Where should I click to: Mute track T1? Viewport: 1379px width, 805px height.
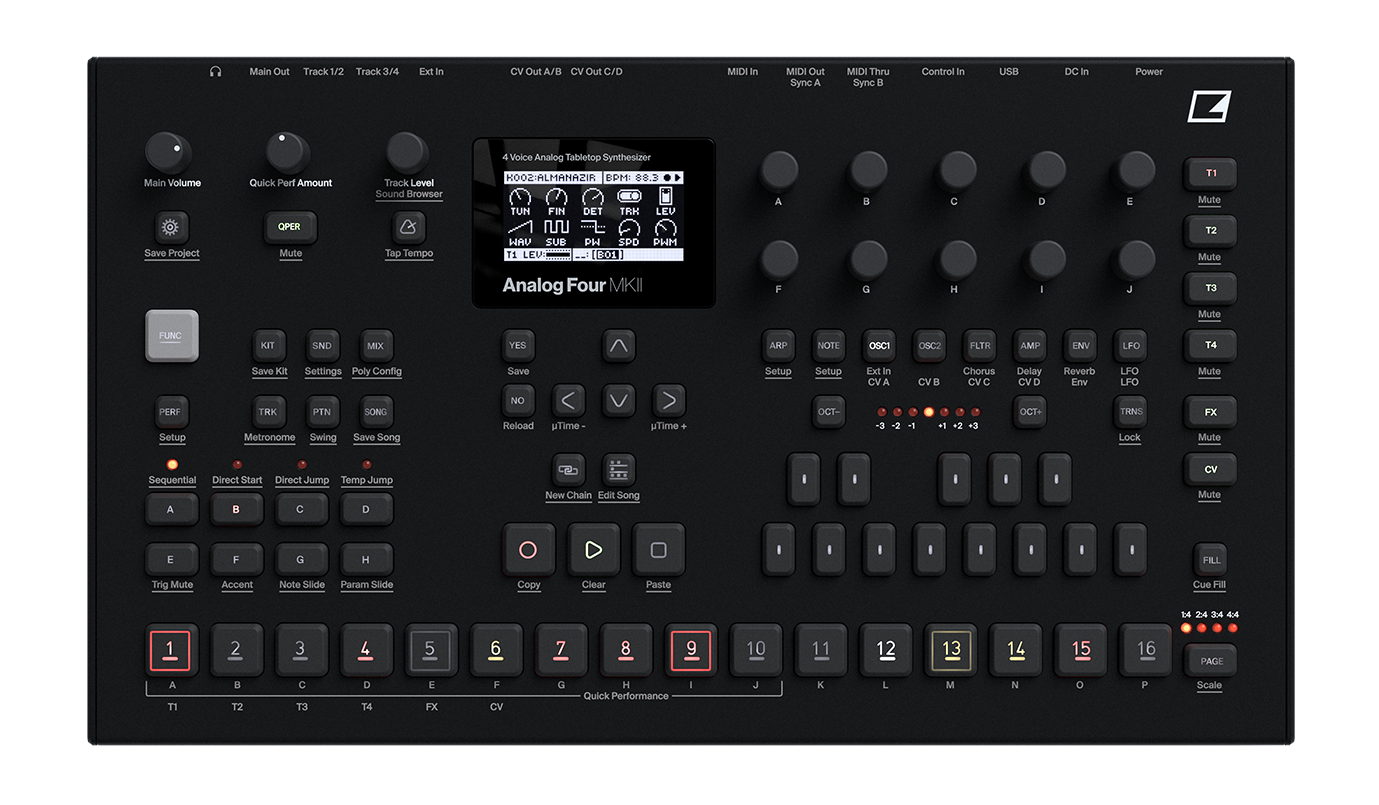click(1210, 172)
